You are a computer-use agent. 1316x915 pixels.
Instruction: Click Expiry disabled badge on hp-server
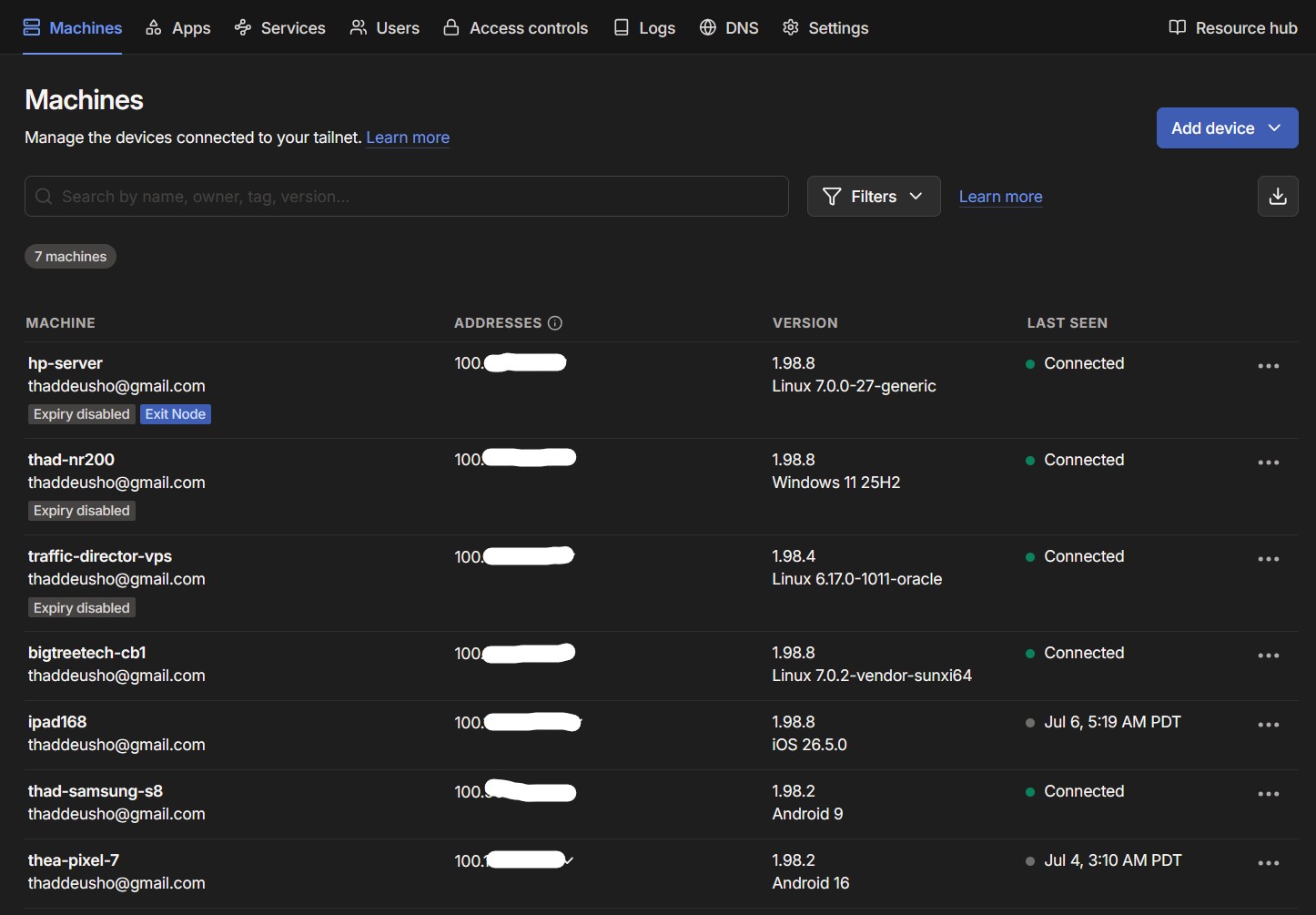[x=82, y=414]
